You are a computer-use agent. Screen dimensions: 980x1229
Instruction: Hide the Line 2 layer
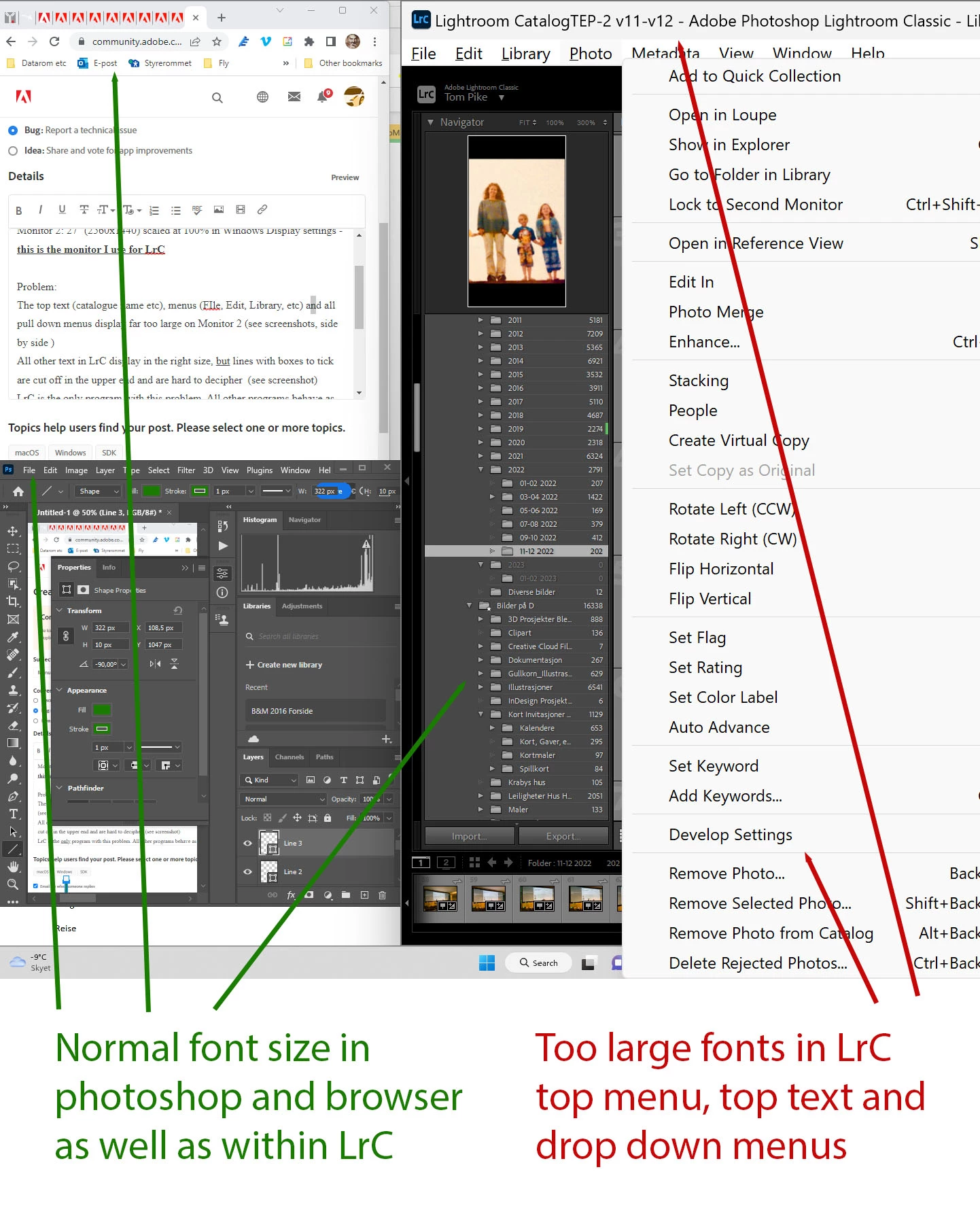click(247, 871)
